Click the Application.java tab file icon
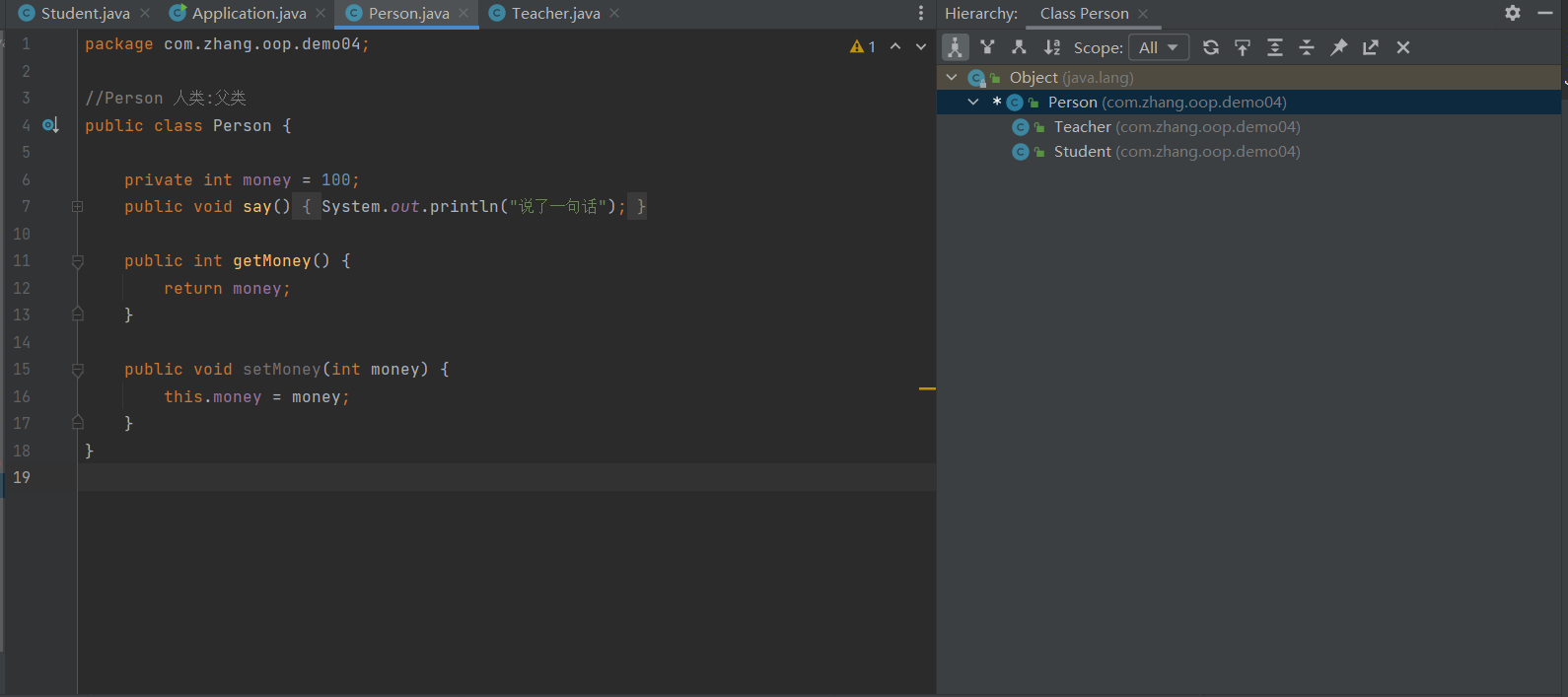 (178, 14)
